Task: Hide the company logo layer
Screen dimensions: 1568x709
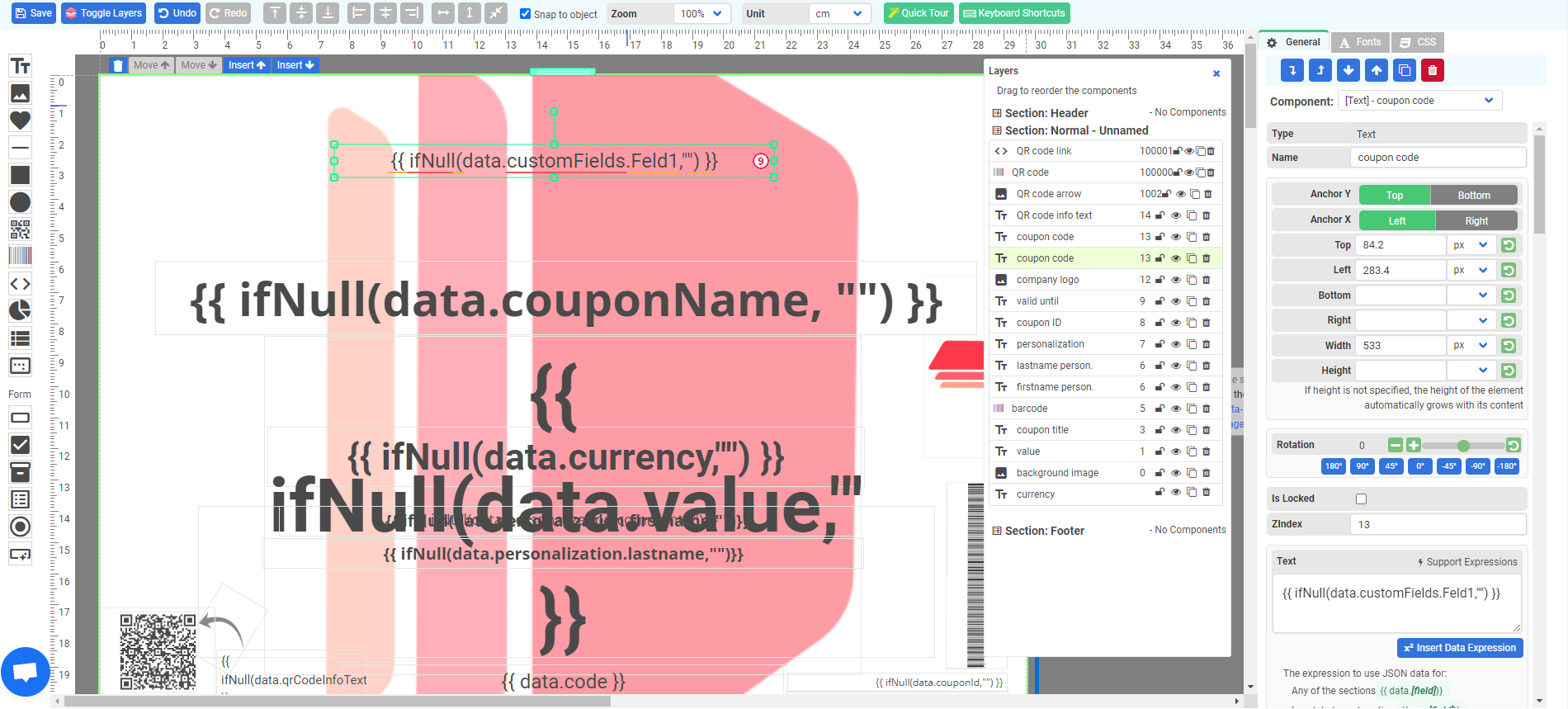Action: point(1176,280)
